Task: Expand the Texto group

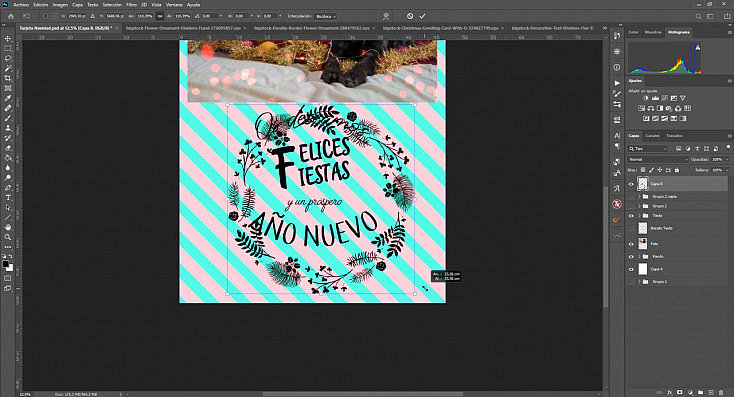Action: pos(639,216)
